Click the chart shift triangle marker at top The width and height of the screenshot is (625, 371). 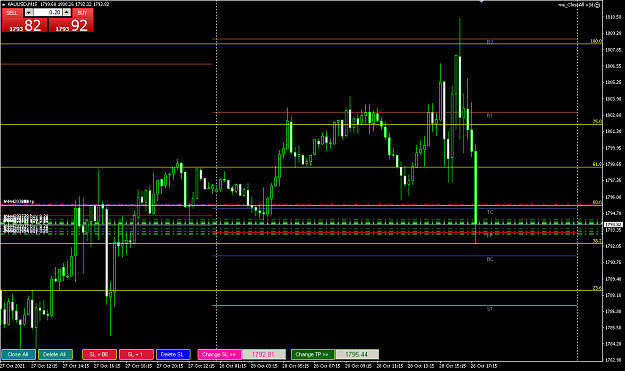point(482,2)
